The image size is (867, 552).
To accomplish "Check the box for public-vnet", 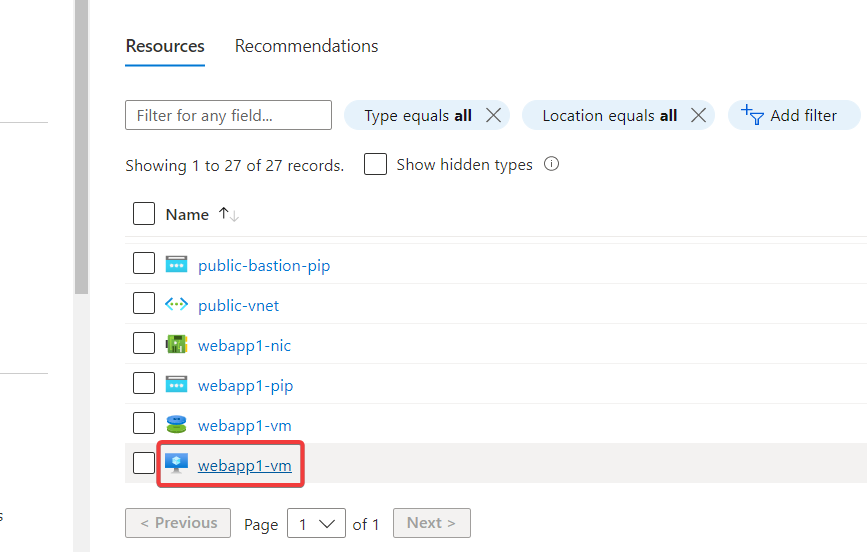I will 144,305.
